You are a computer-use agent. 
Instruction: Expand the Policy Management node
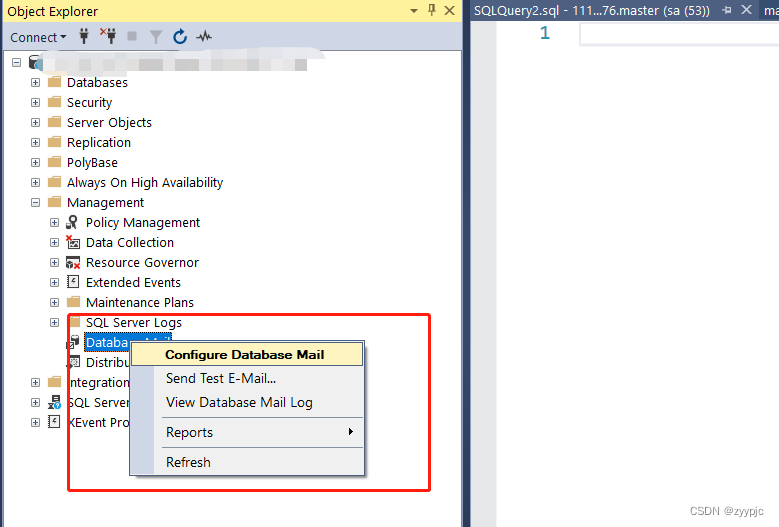55,223
